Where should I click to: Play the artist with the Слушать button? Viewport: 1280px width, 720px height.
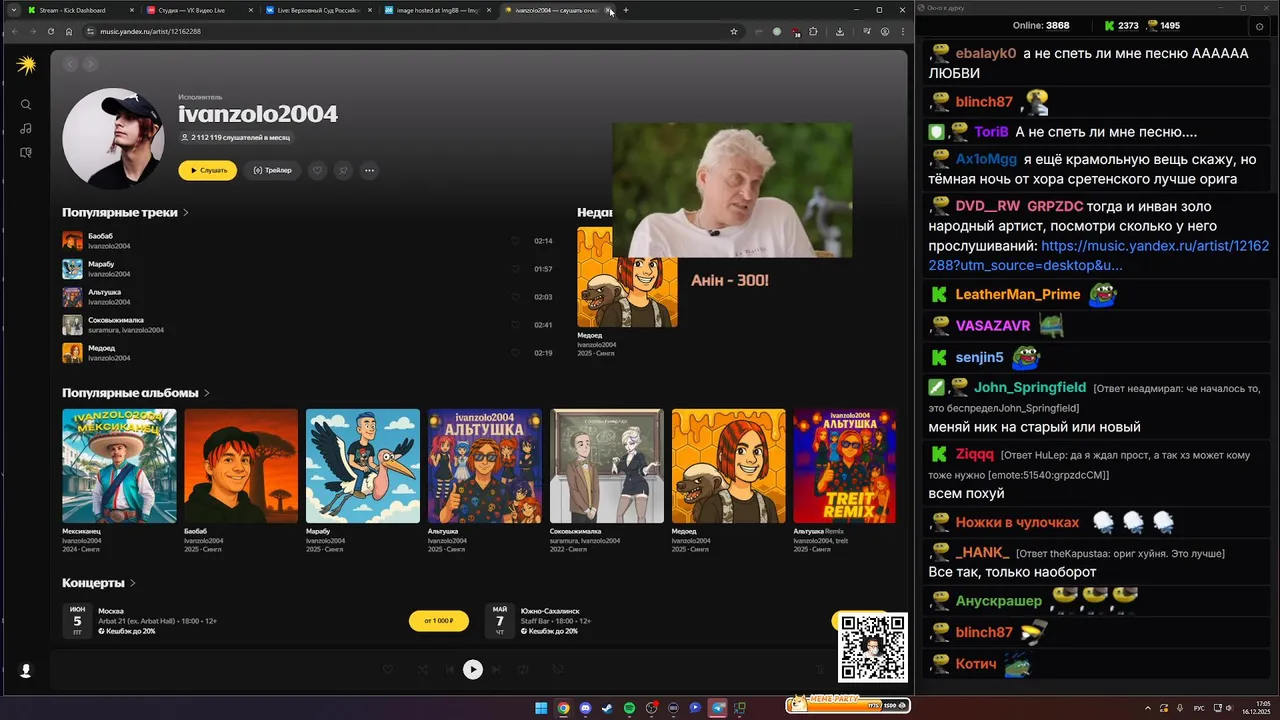tap(207, 170)
